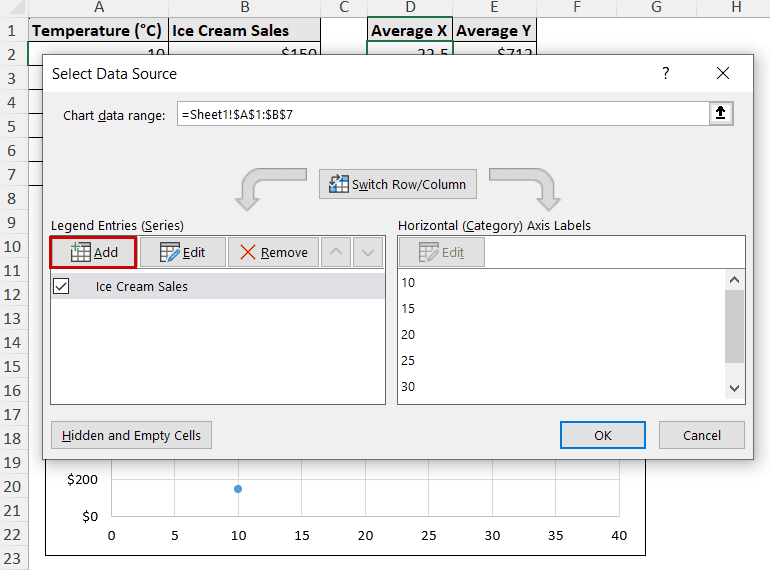
Task: Select axis label value 10
Action: 408,283
